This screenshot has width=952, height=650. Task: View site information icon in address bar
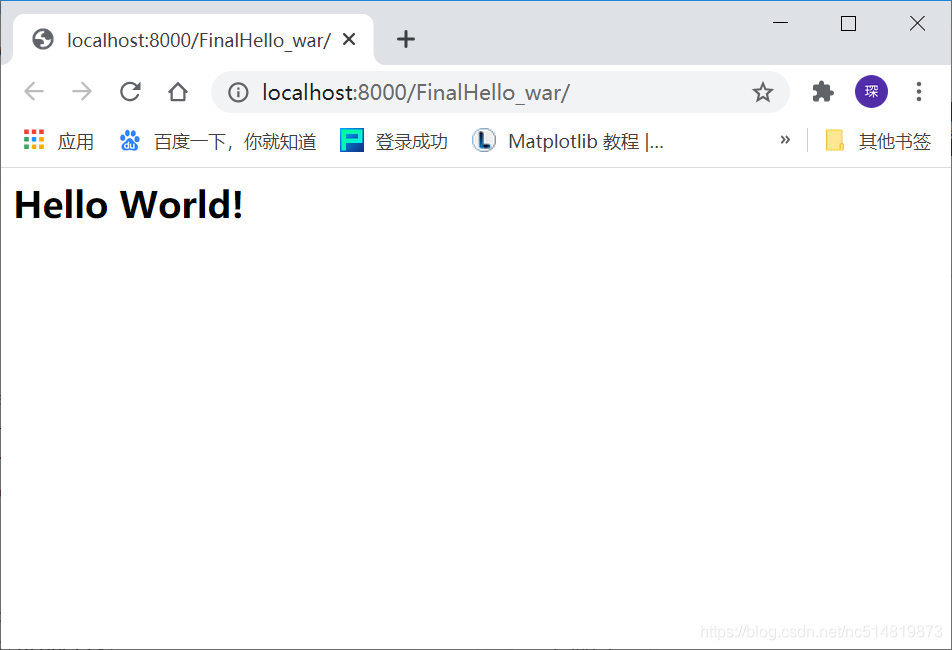pos(238,92)
